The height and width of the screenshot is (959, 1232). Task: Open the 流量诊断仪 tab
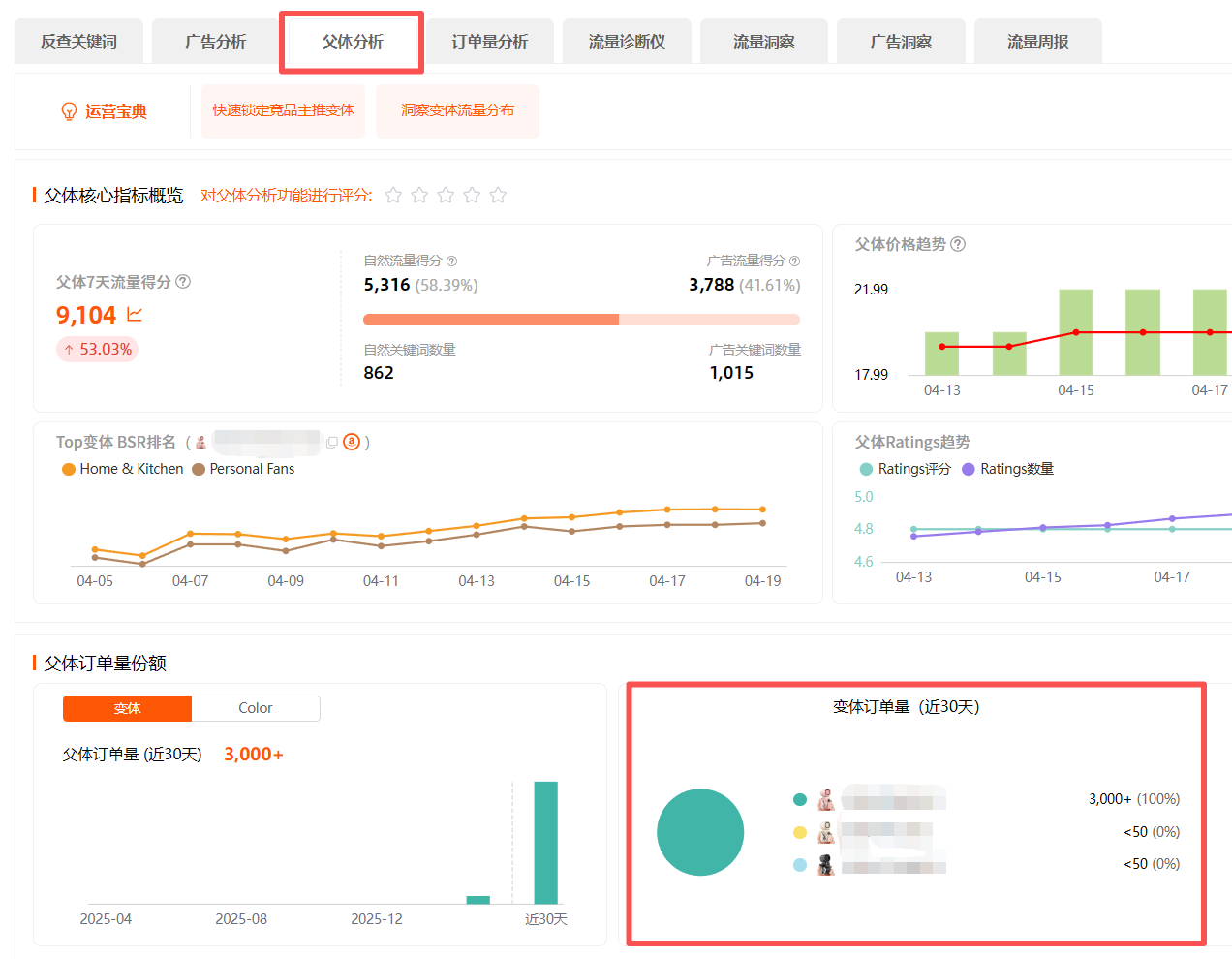point(627,42)
